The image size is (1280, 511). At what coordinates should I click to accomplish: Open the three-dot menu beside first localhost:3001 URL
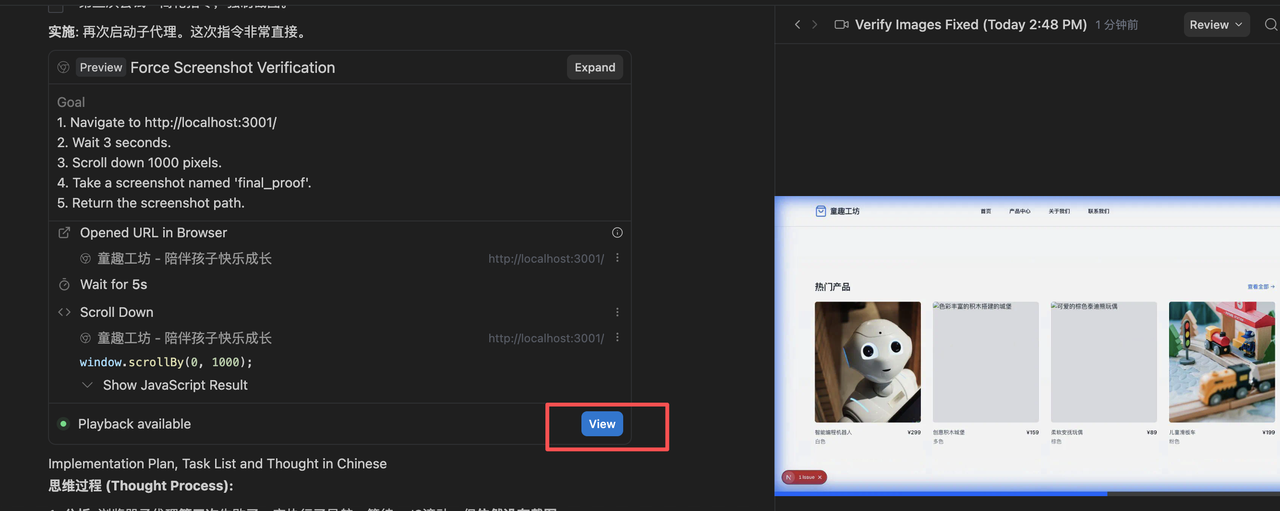617,258
